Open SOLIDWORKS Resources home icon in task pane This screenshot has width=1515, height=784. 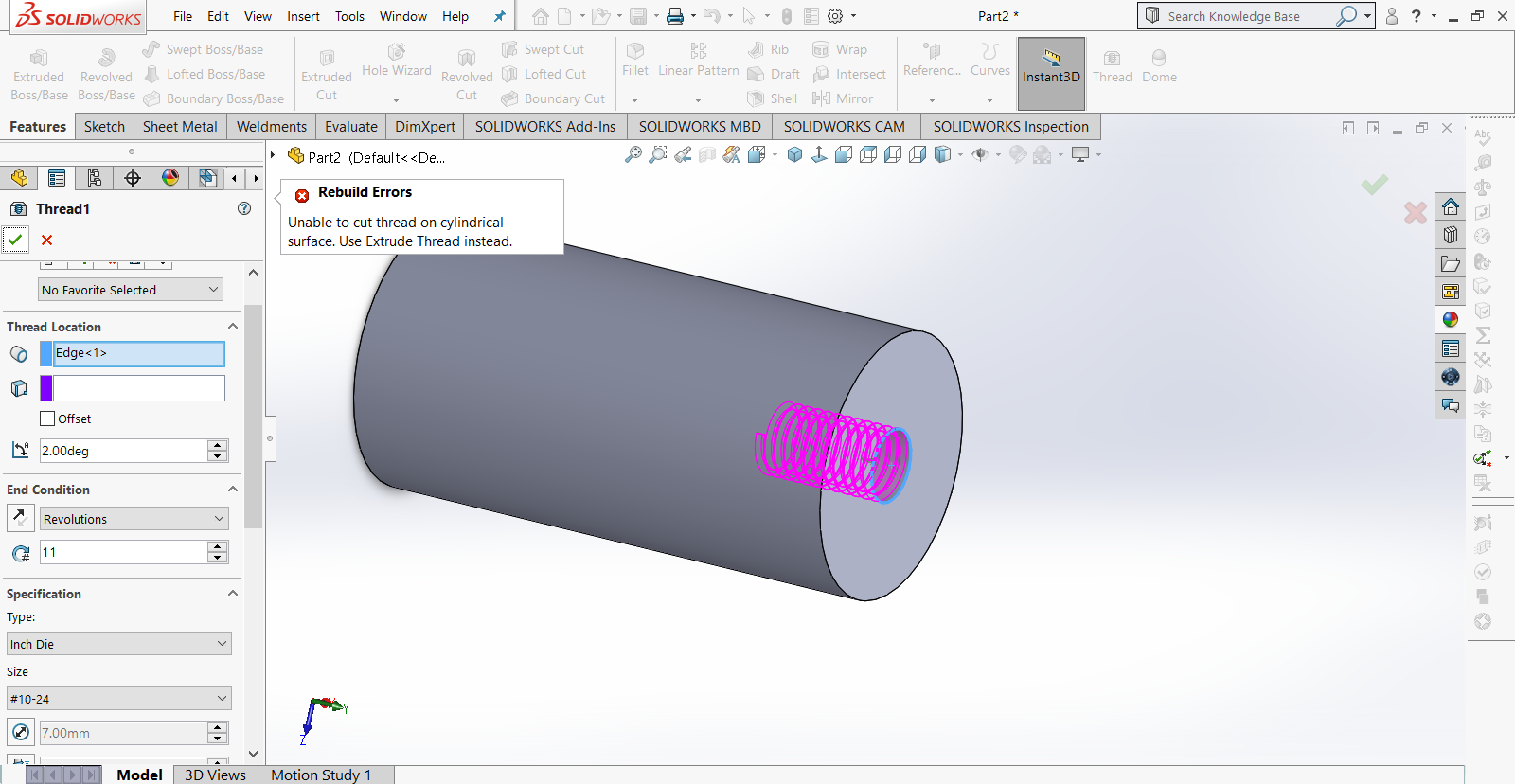(x=1451, y=206)
